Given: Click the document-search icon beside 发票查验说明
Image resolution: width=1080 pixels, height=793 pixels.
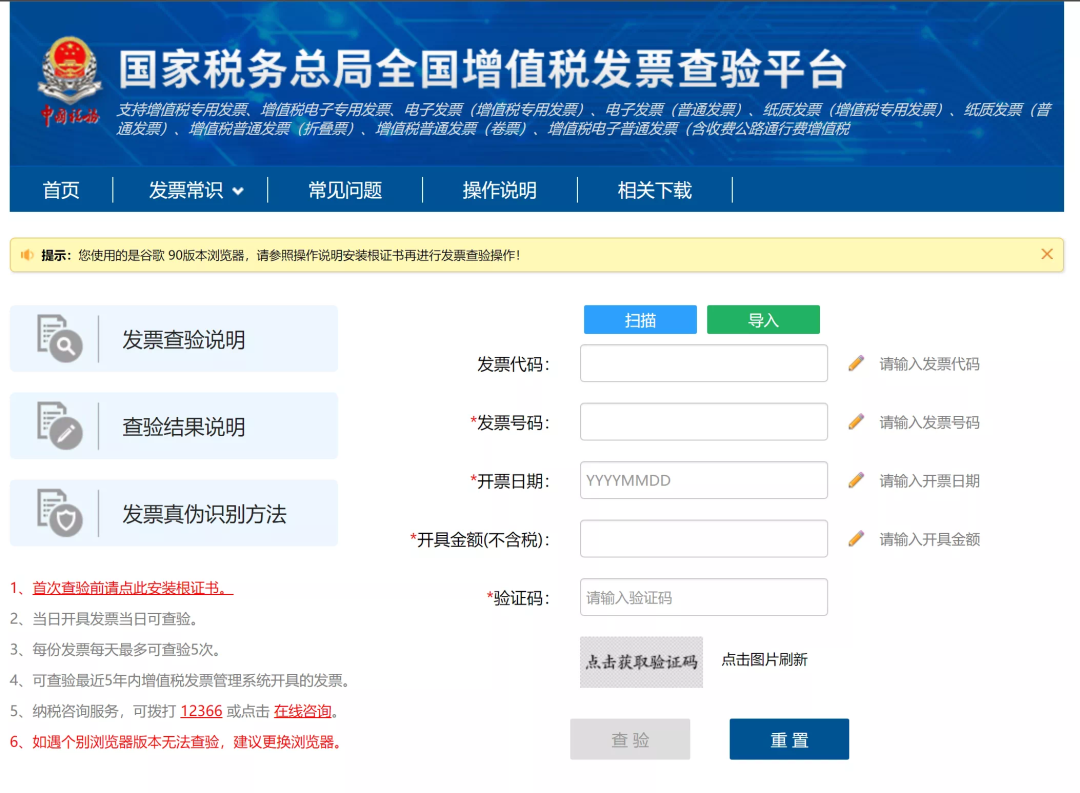Looking at the screenshot, I should (59, 338).
